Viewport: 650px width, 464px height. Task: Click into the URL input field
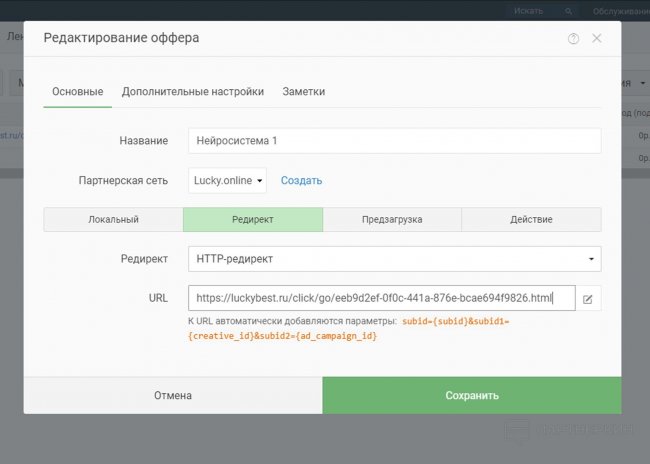coord(381,298)
